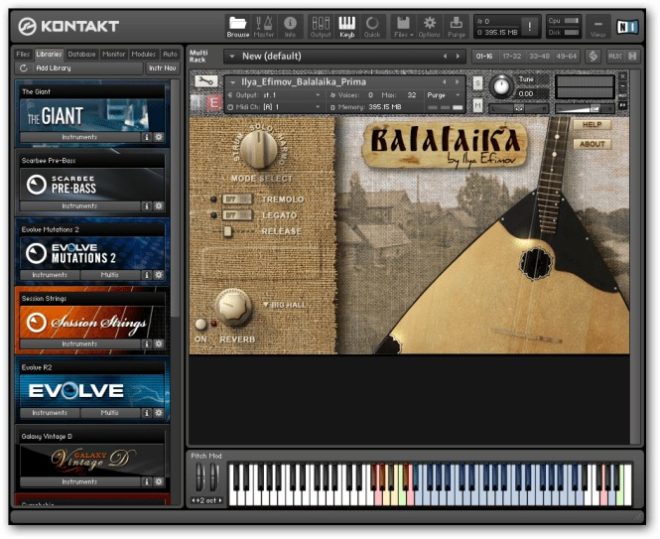Open the Midi Ch dropdown
This screenshot has height=539, width=660.
[318, 107]
